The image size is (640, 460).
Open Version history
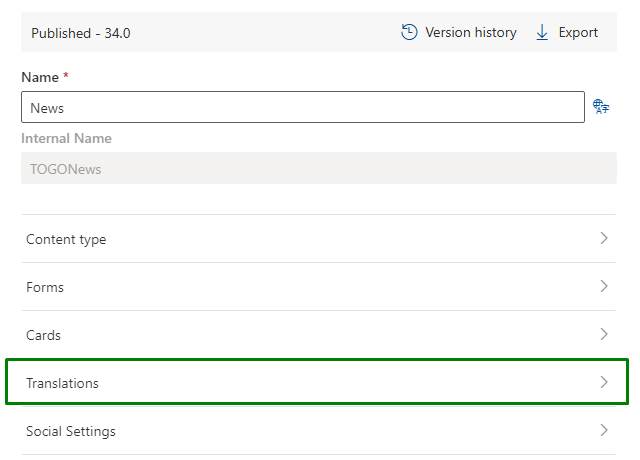point(459,32)
